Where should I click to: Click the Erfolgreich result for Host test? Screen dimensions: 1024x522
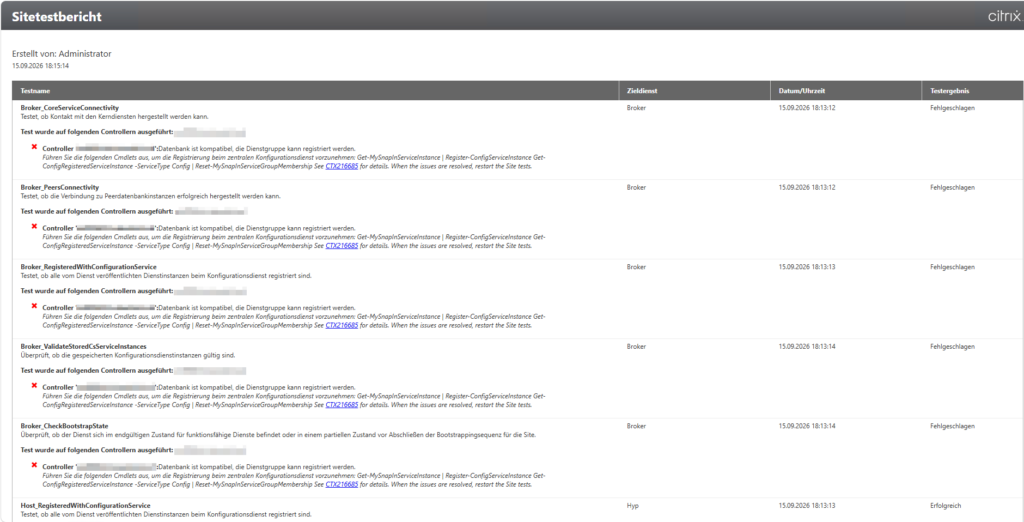pos(946,506)
